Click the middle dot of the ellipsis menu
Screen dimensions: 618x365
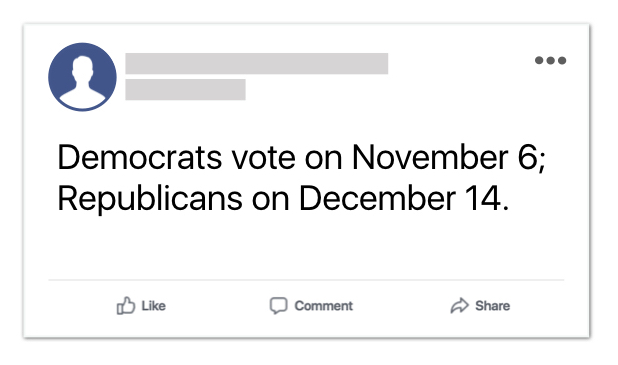pos(551,60)
